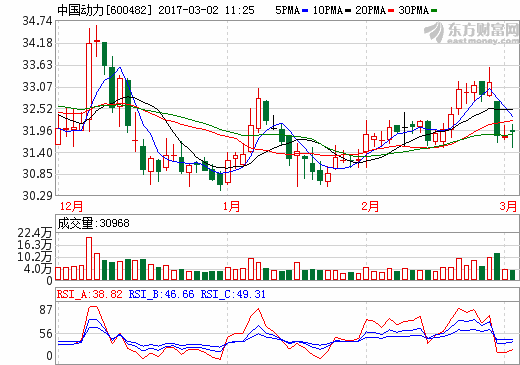
Task: Click the RSI_C:49.31 indicator label
Action: pyautogui.click(x=233, y=294)
